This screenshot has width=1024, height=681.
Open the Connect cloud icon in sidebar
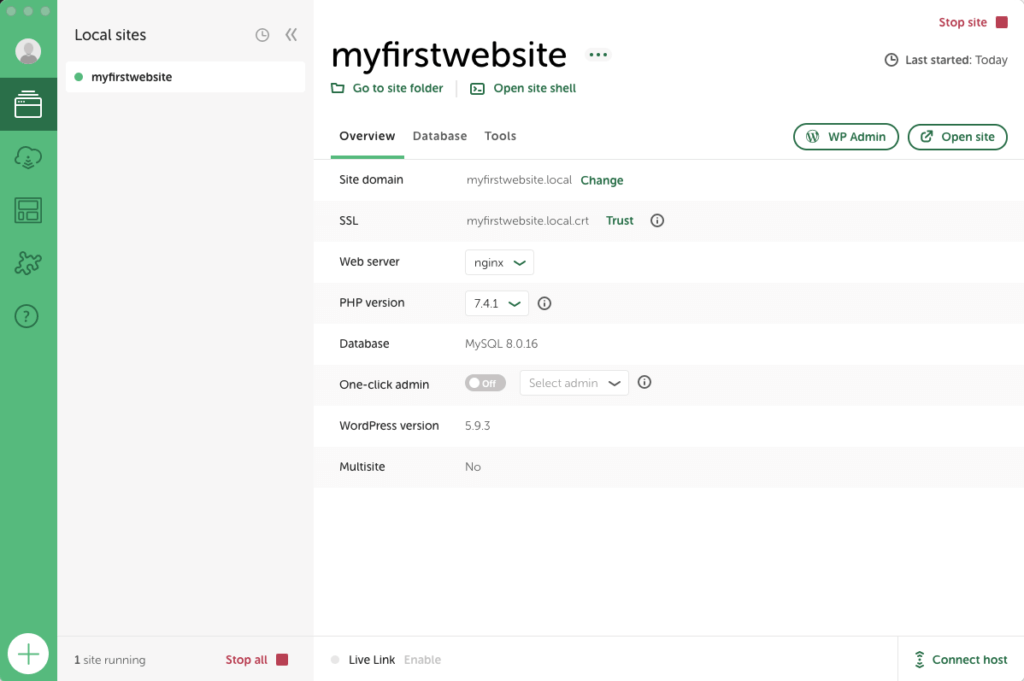point(28,157)
